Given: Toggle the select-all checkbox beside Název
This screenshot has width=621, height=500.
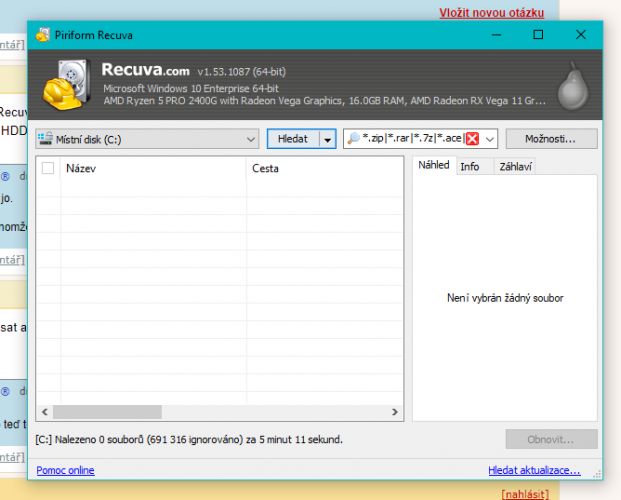Looking at the screenshot, I should tap(48, 168).
